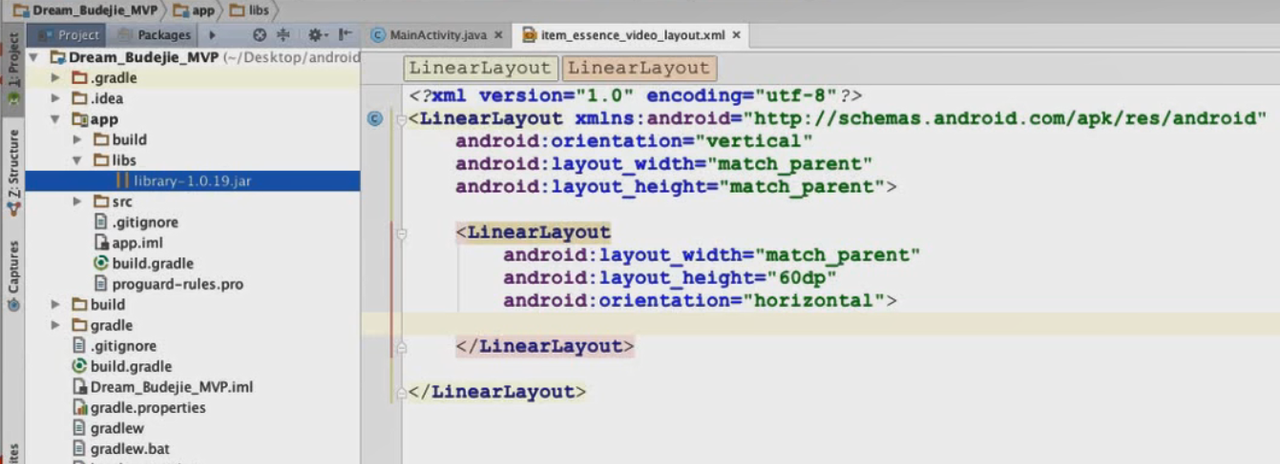Collapse the Dream_Budejie_MVP project root
The width and height of the screenshot is (1280, 464).
click(34, 57)
